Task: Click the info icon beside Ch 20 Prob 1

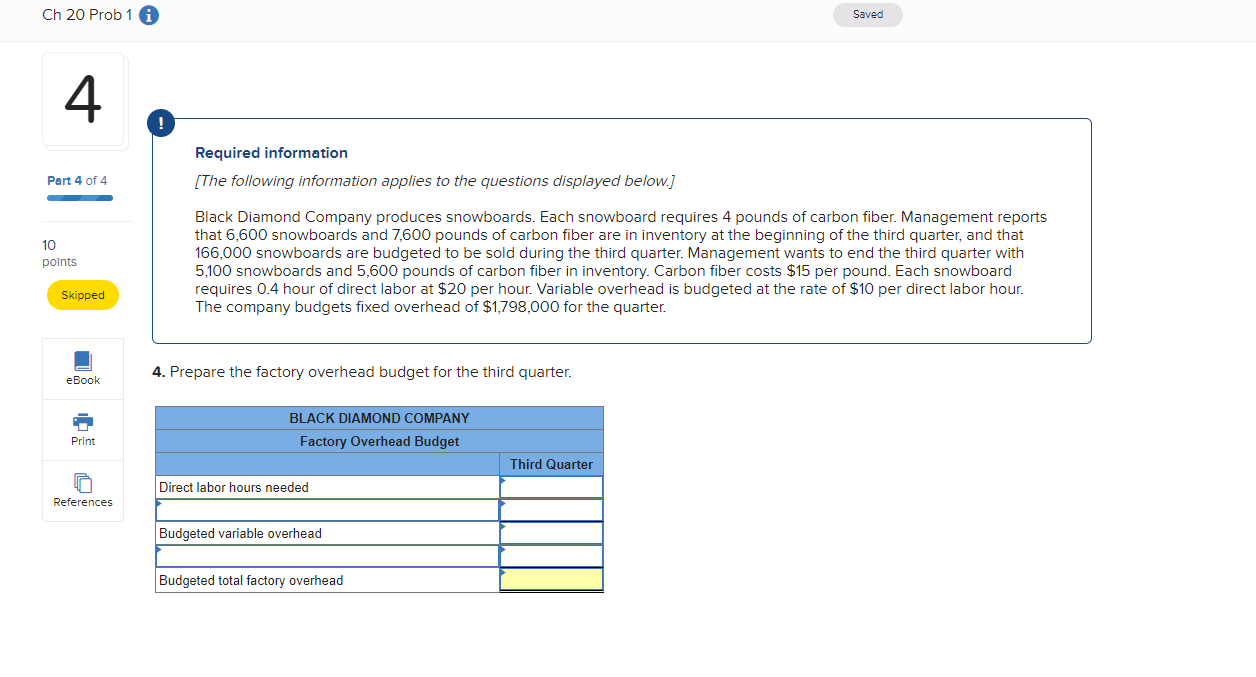Action: click(x=149, y=15)
